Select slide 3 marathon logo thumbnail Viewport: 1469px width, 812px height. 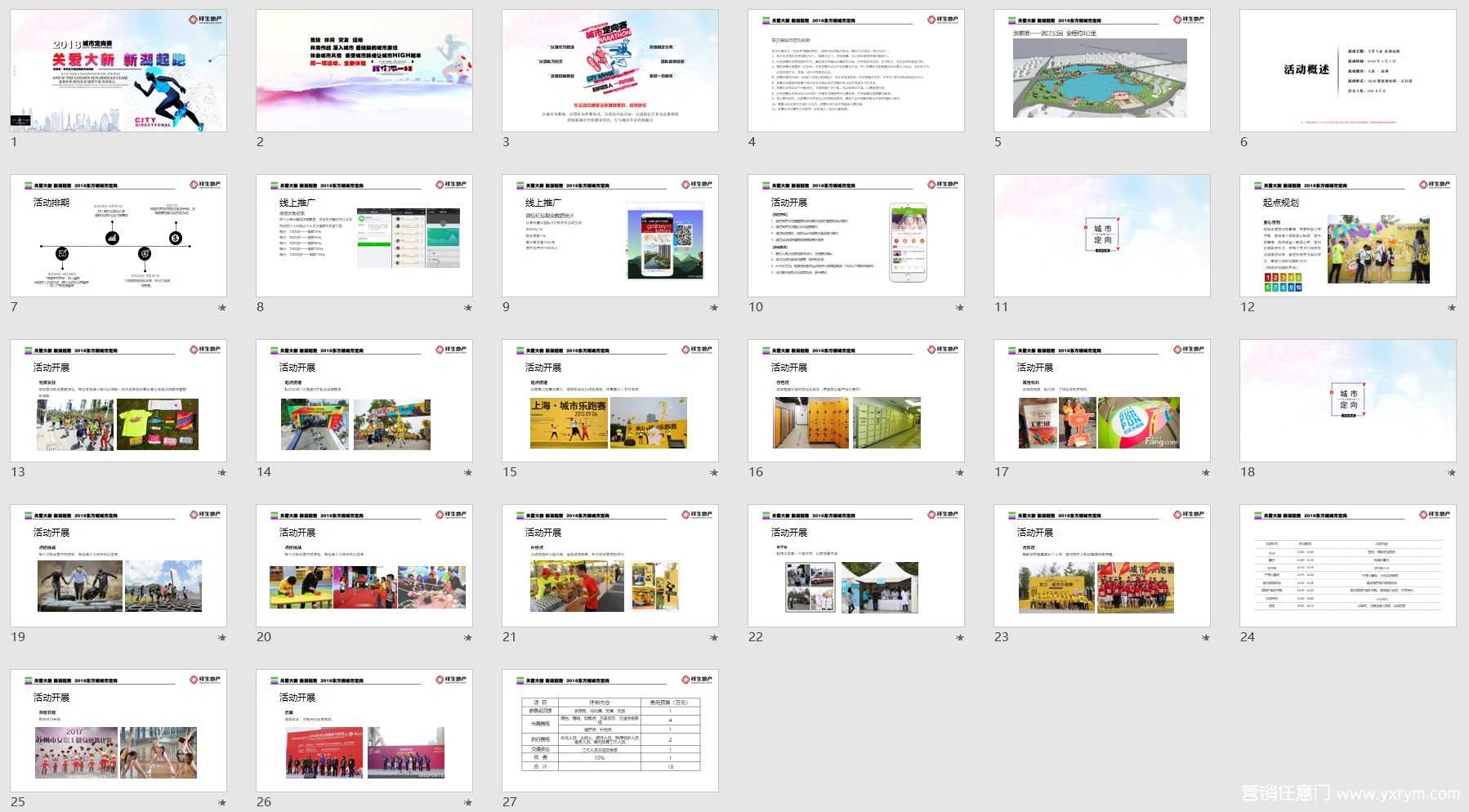tap(610, 71)
